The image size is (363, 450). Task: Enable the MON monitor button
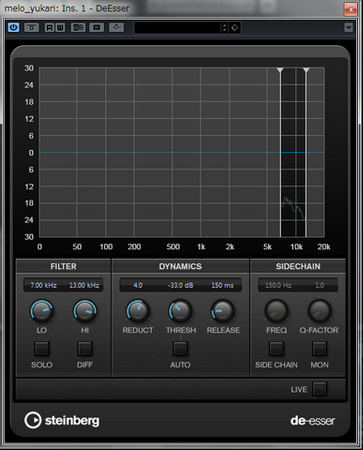(x=319, y=349)
